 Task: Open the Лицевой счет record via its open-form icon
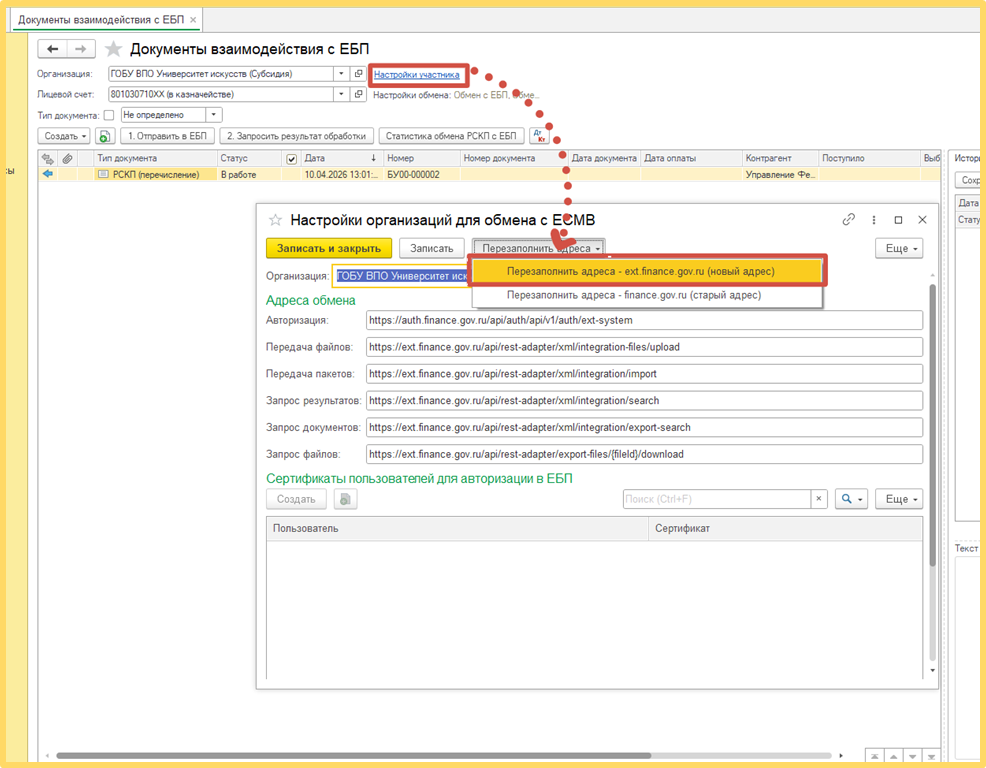coord(358,94)
